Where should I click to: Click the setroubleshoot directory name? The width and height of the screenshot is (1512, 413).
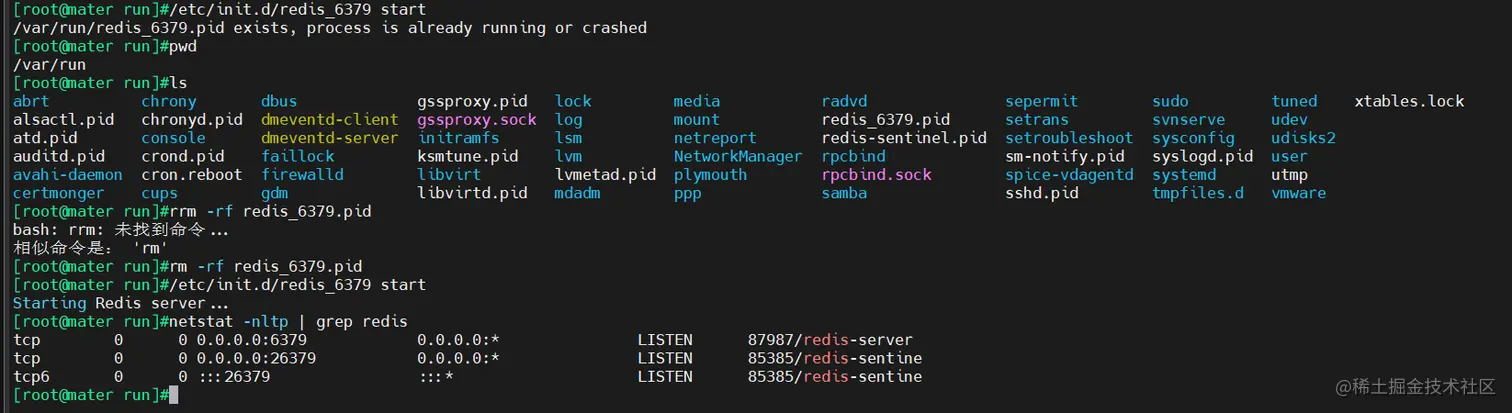tap(1069, 138)
